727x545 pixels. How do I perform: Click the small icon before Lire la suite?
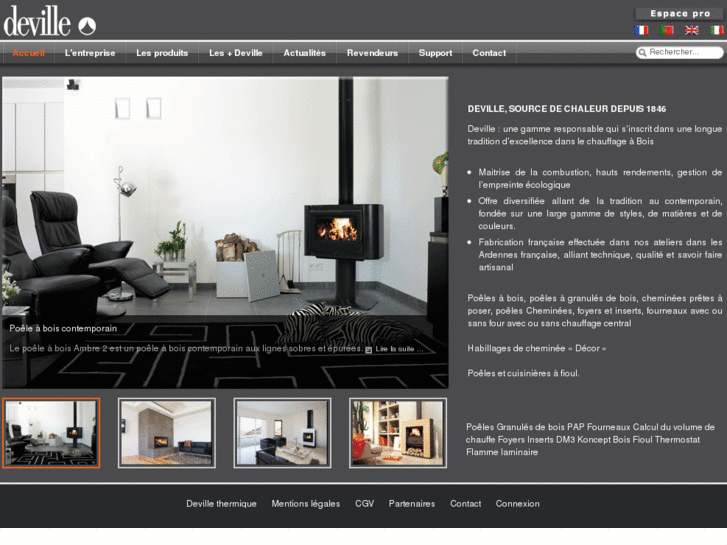pyautogui.click(x=369, y=349)
